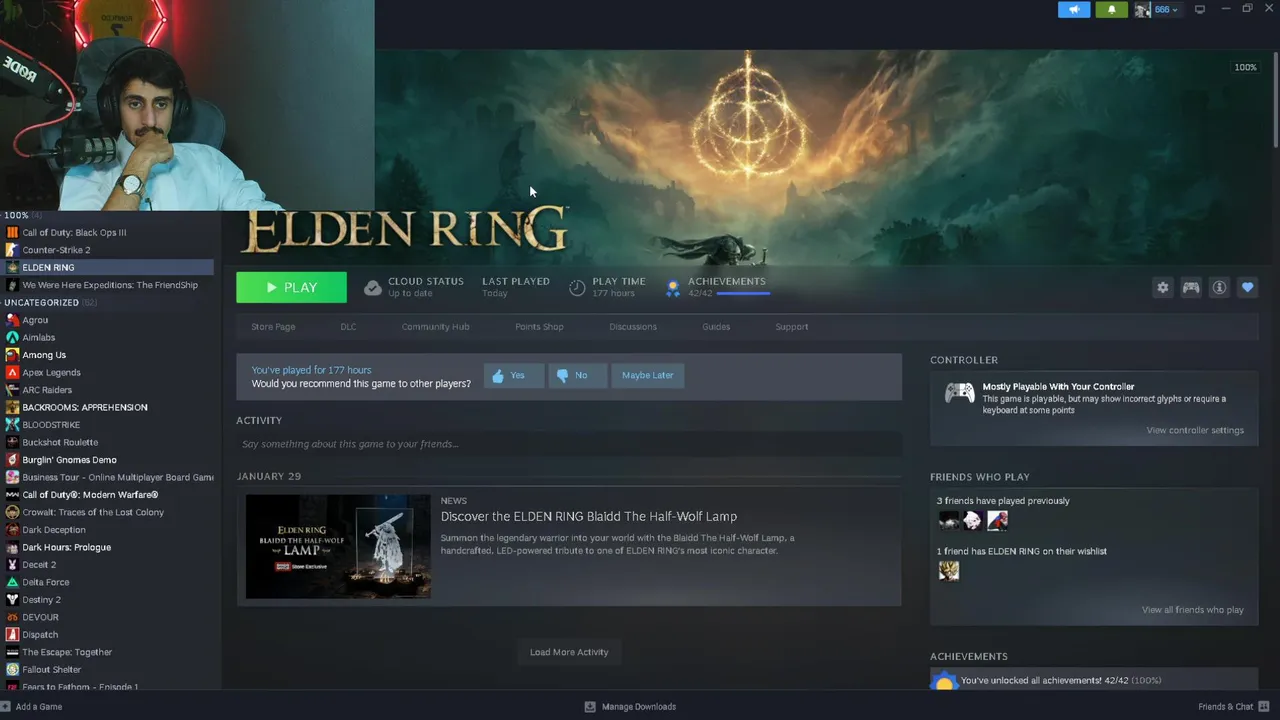The height and width of the screenshot is (720, 1280).
Task: Choose Maybe Later for review
Action: click(647, 375)
